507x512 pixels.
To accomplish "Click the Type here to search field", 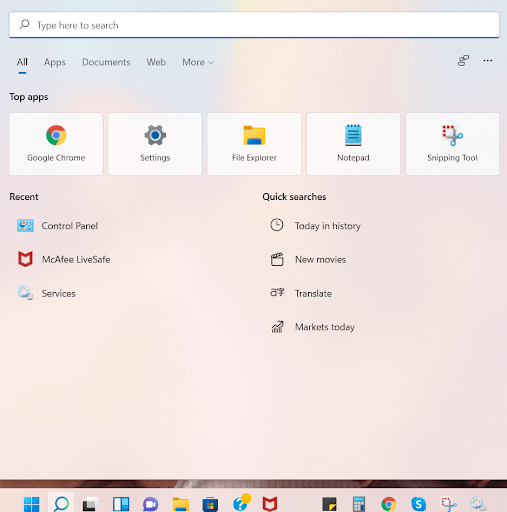I will pyautogui.click(x=254, y=25).
